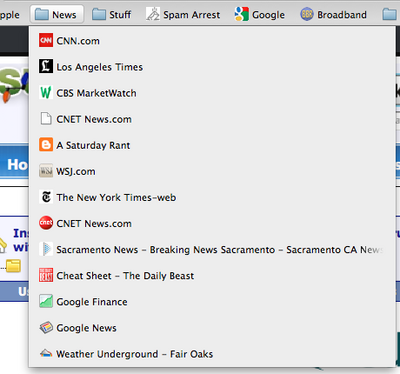
Task: Open Weather Underground - Fair Oaks bookmark
Action: [x=212, y=353]
